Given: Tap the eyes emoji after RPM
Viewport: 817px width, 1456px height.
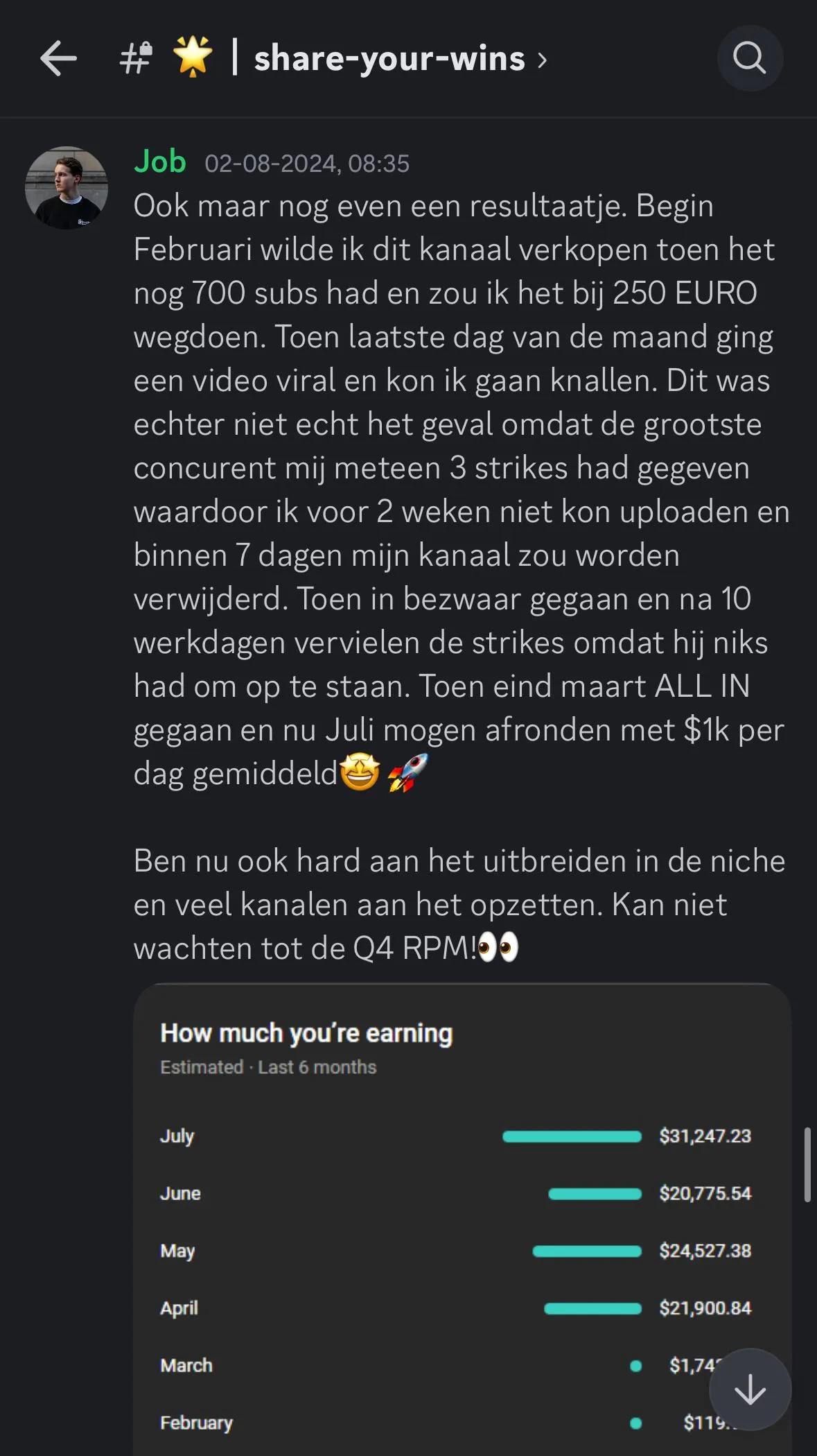Looking at the screenshot, I should (x=498, y=948).
